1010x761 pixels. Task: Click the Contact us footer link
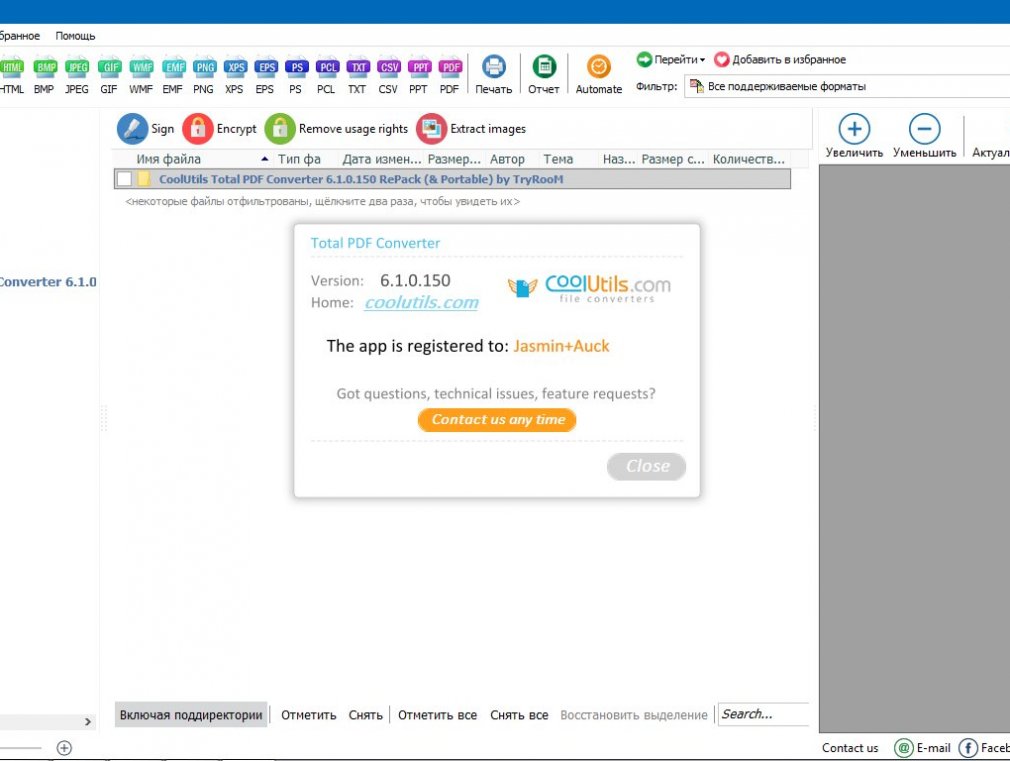850,747
